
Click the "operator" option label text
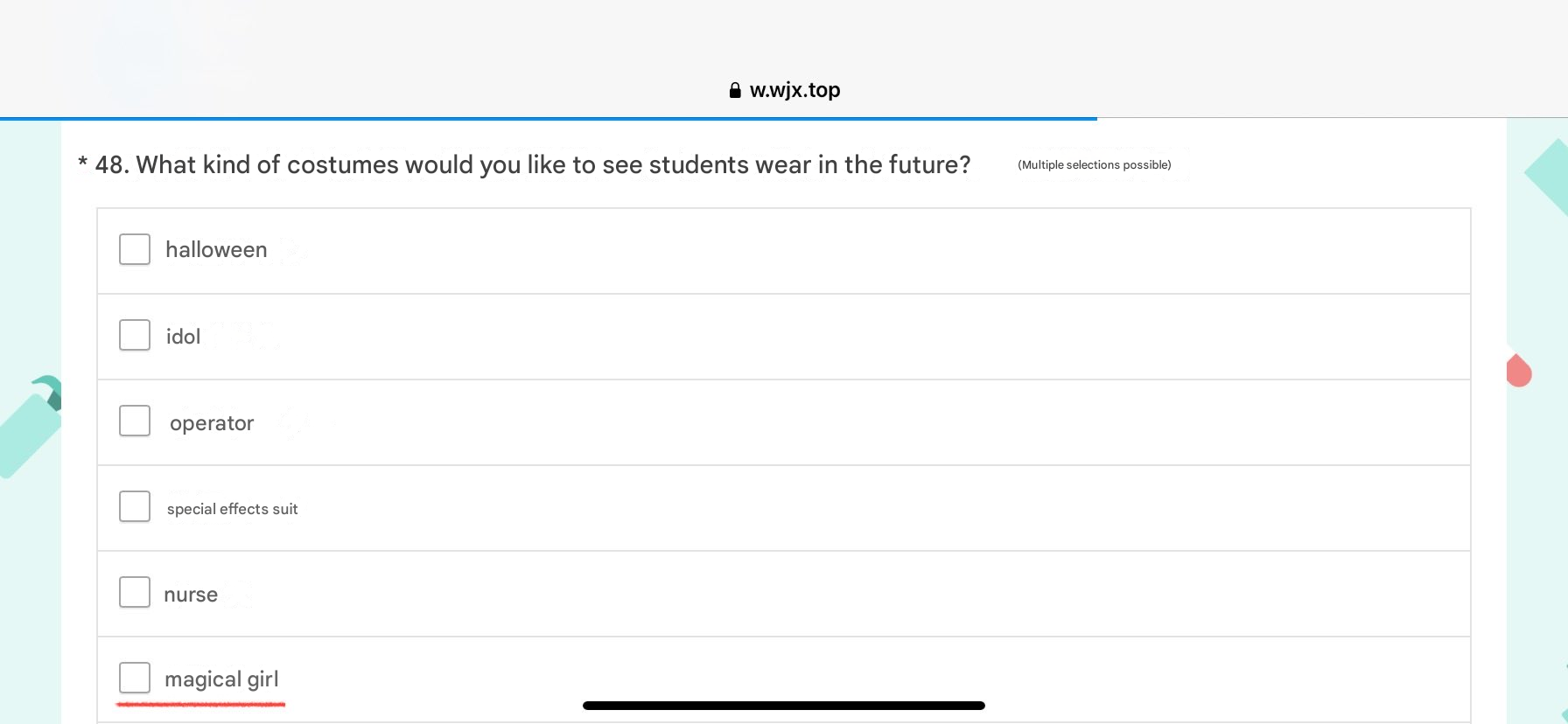click(x=212, y=423)
